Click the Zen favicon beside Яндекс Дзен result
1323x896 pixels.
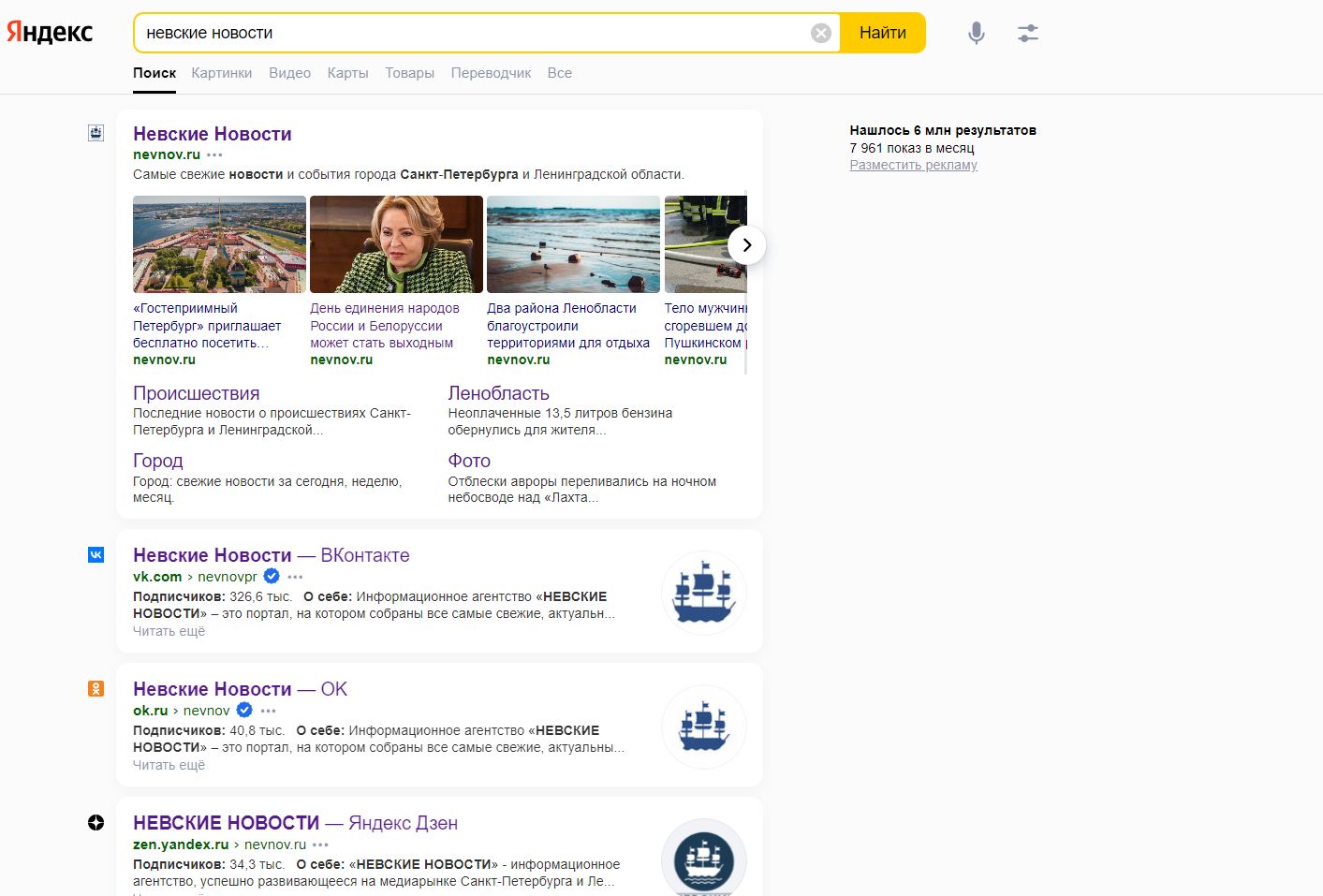pos(96,822)
